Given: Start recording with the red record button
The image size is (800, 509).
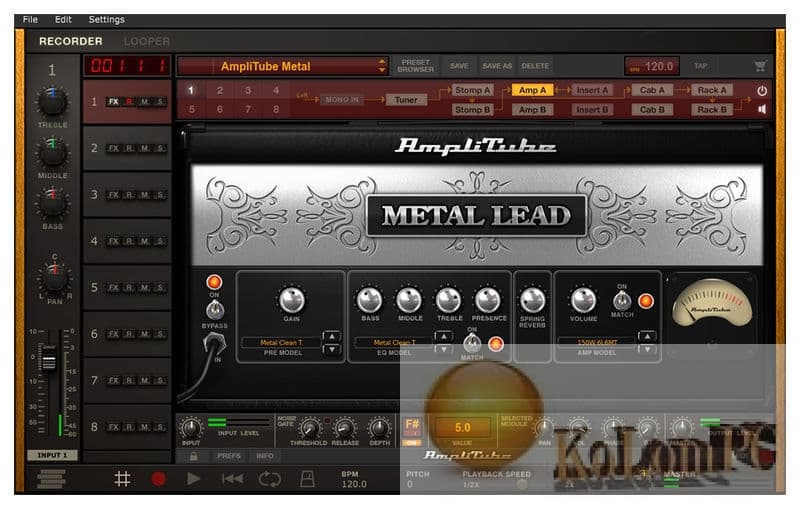Looking at the screenshot, I should tap(158, 479).
